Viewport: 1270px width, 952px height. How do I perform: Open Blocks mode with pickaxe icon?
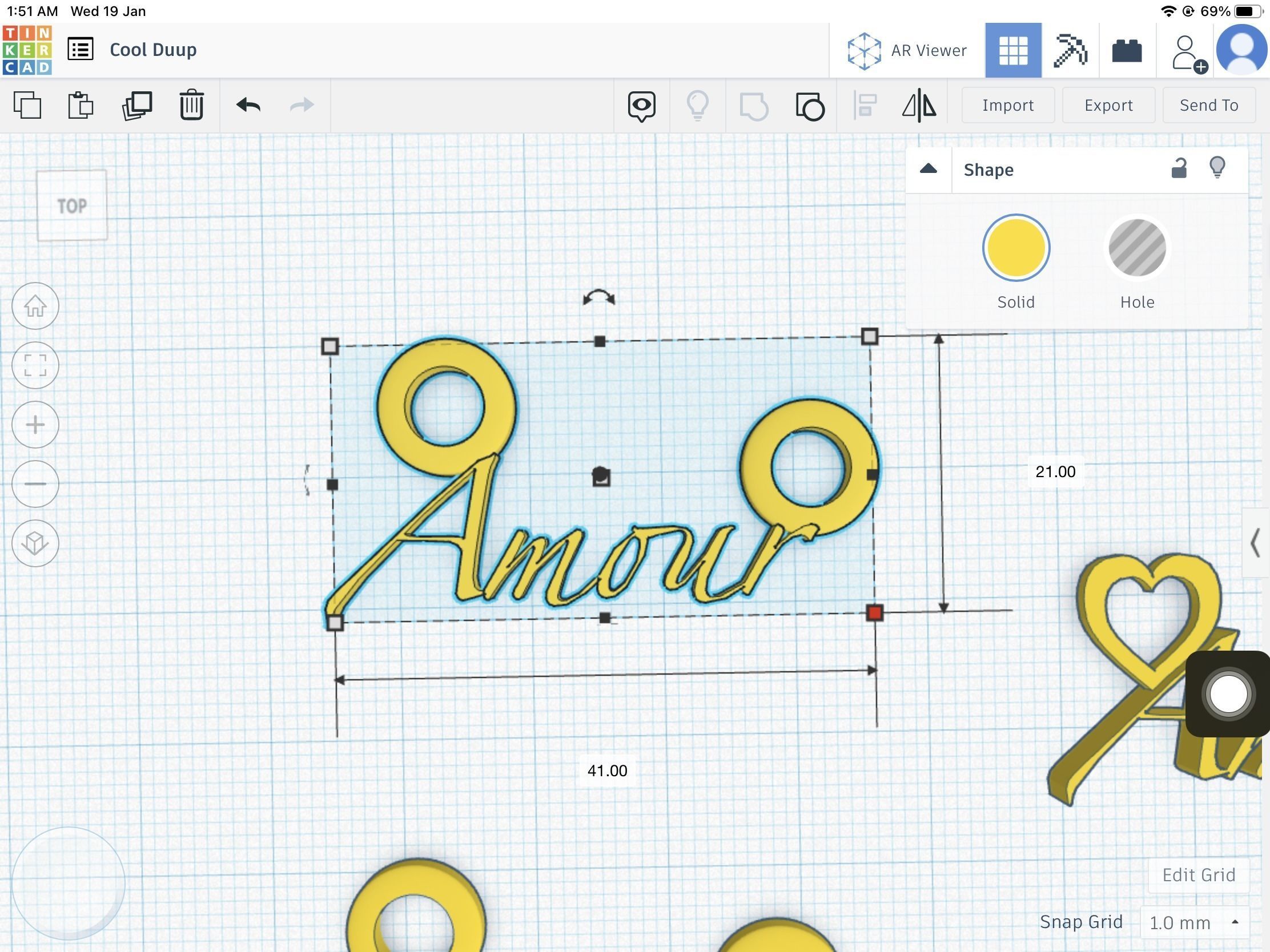click(1070, 50)
